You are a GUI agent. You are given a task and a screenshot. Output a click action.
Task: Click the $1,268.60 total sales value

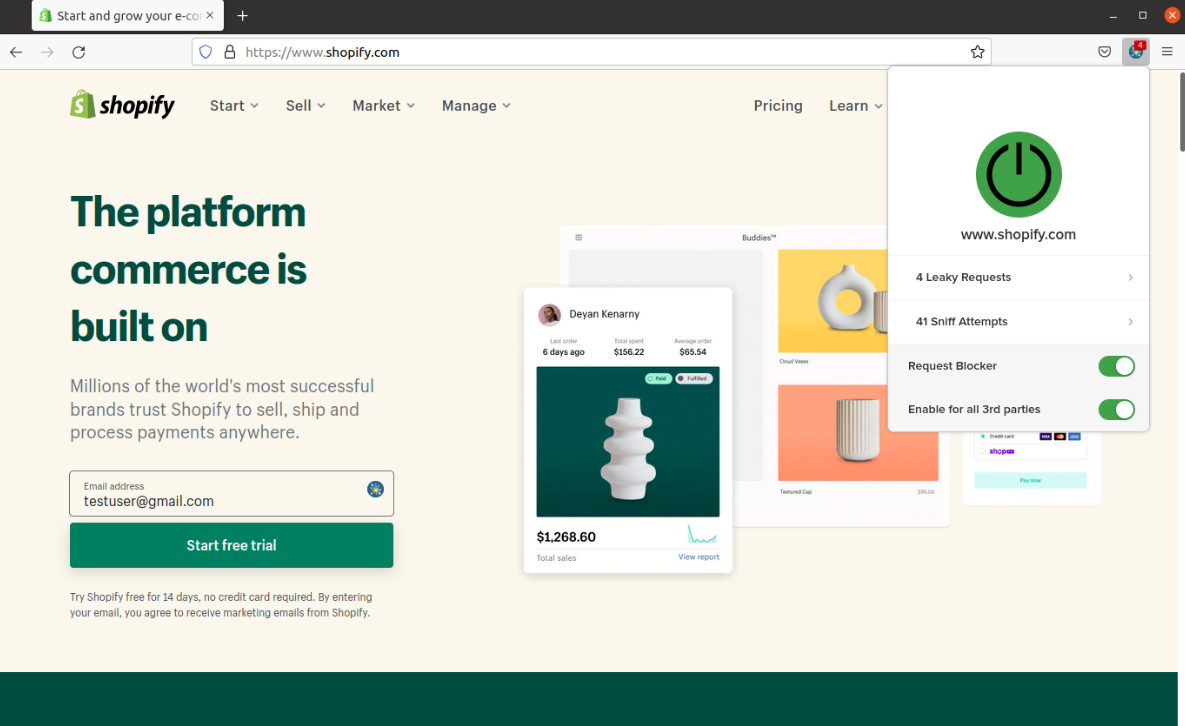[x=566, y=537]
